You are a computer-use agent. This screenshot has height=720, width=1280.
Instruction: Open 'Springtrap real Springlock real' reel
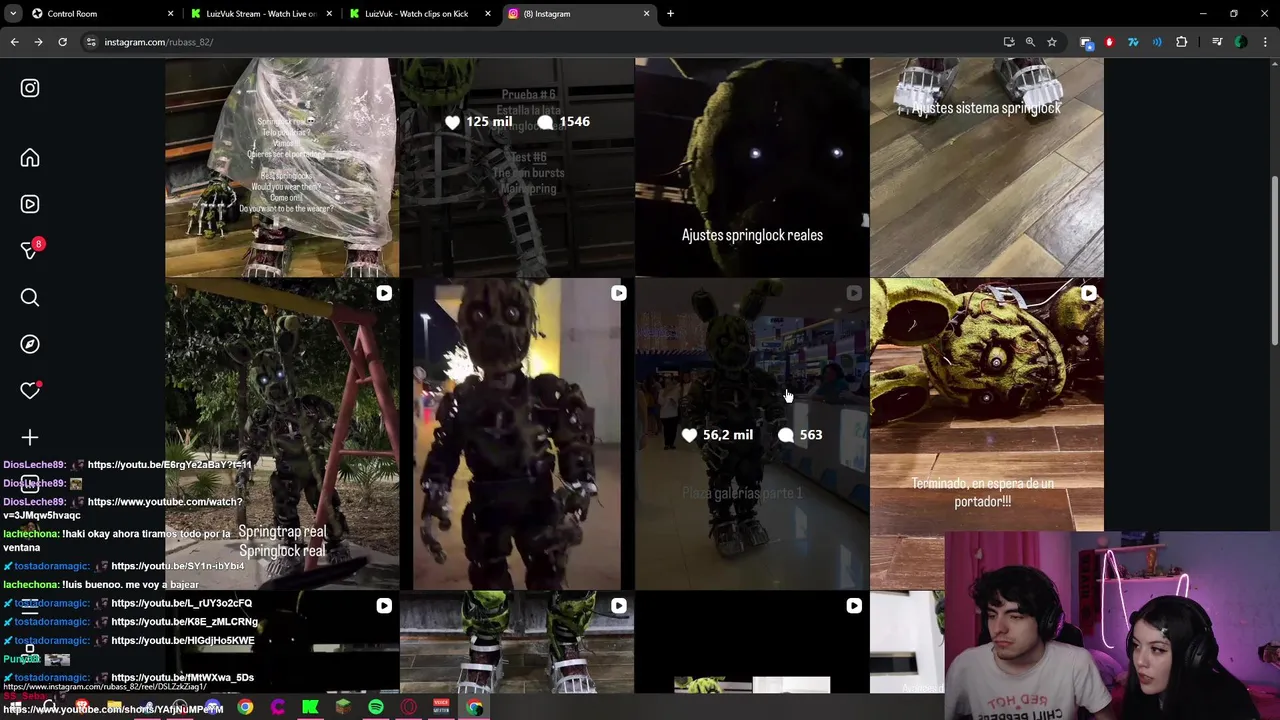tap(282, 434)
